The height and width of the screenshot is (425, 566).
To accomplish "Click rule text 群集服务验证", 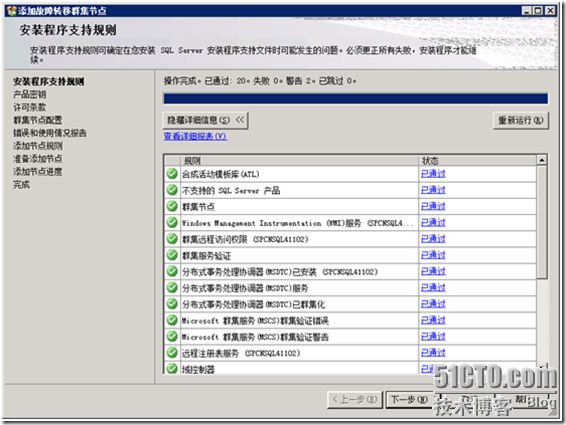I will [206, 256].
